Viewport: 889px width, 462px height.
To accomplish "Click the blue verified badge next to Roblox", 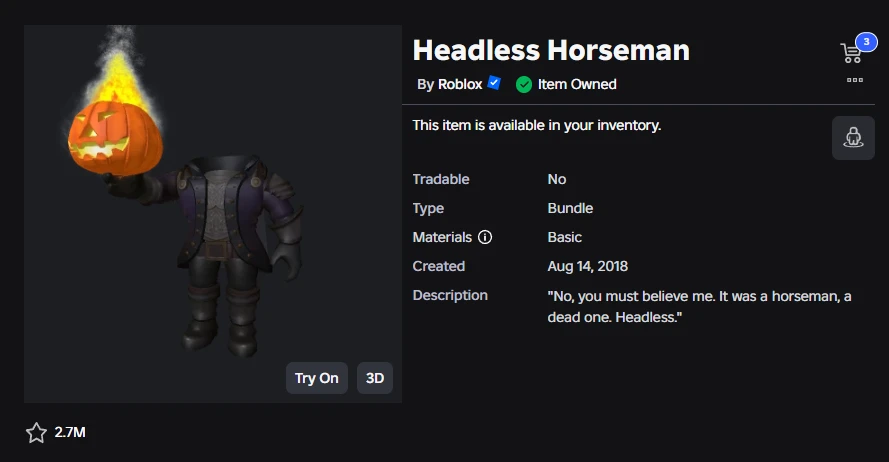I will [494, 83].
